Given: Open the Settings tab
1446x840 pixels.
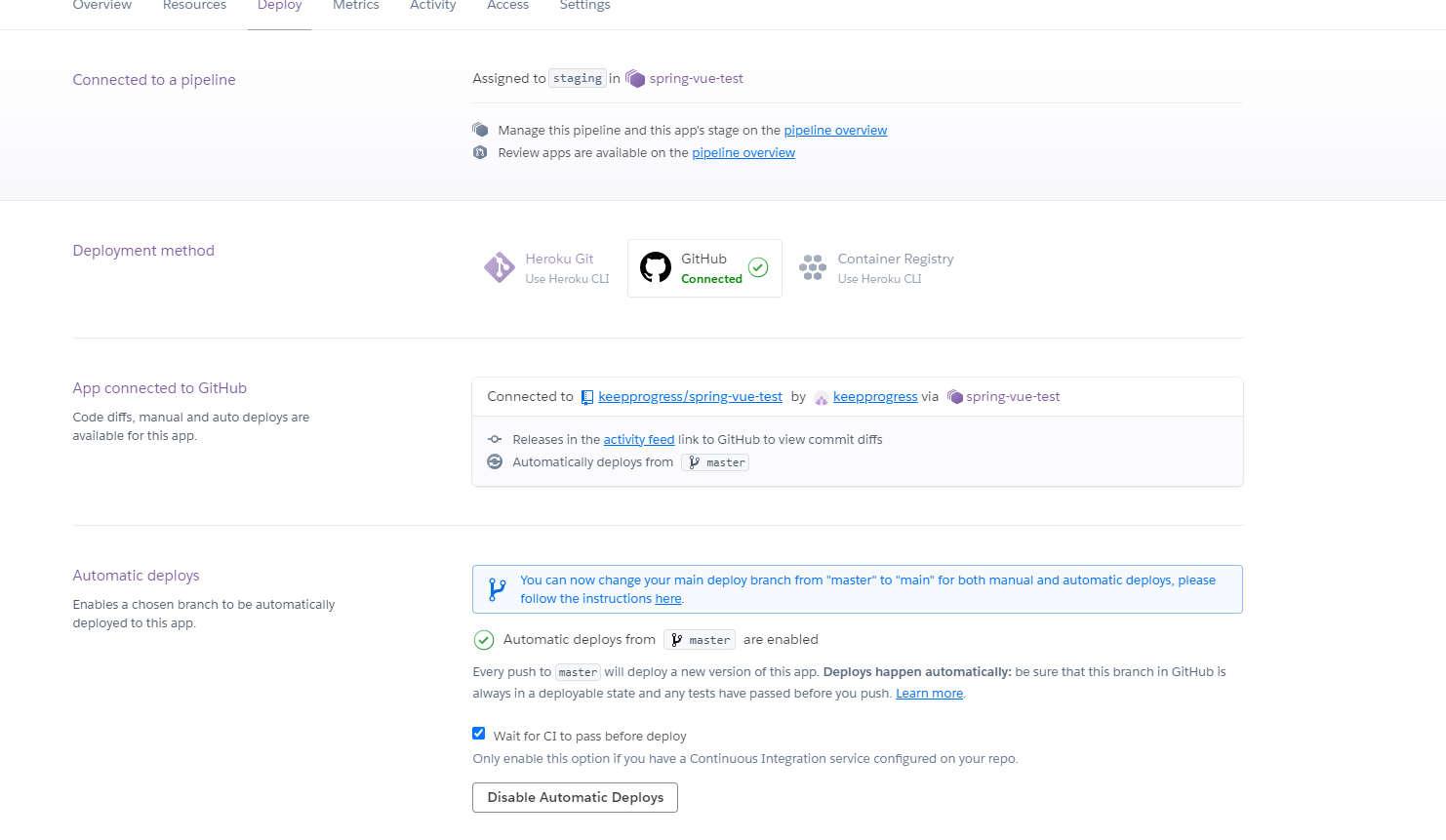Looking at the screenshot, I should point(584,6).
